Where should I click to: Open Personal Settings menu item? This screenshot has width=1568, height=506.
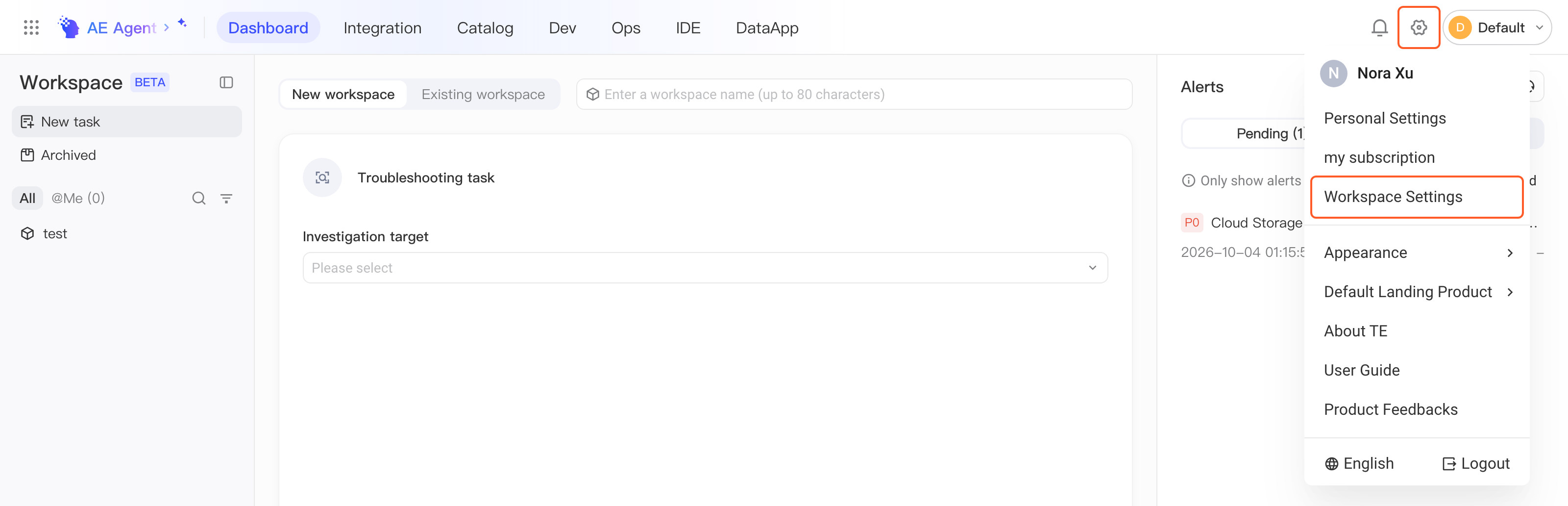tap(1417, 118)
